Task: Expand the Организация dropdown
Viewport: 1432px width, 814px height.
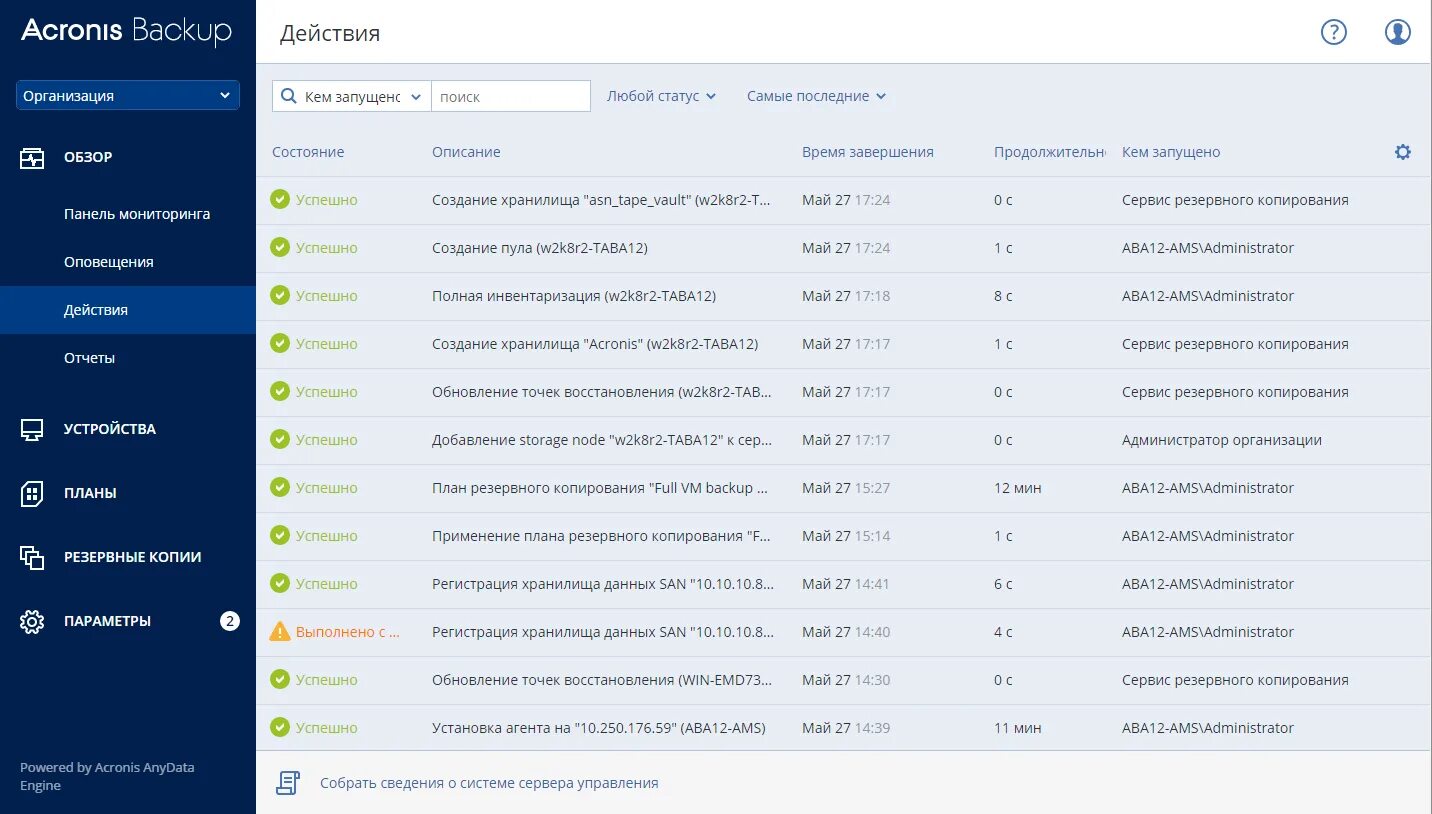Action: click(x=128, y=96)
